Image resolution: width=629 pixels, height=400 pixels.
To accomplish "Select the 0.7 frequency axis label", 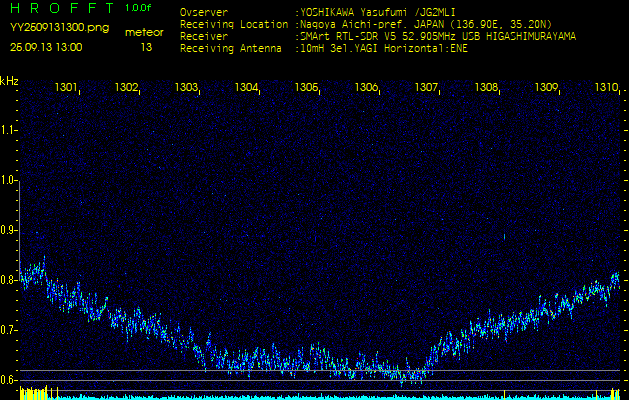I will point(8,330).
